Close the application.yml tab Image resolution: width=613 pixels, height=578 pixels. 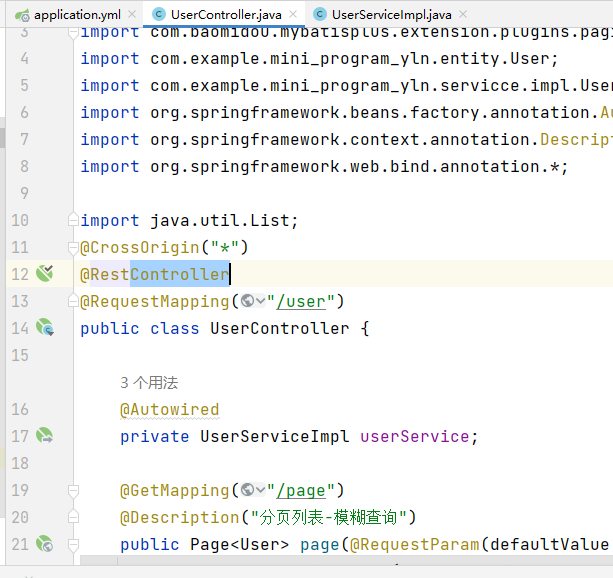click(x=132, y=14)
